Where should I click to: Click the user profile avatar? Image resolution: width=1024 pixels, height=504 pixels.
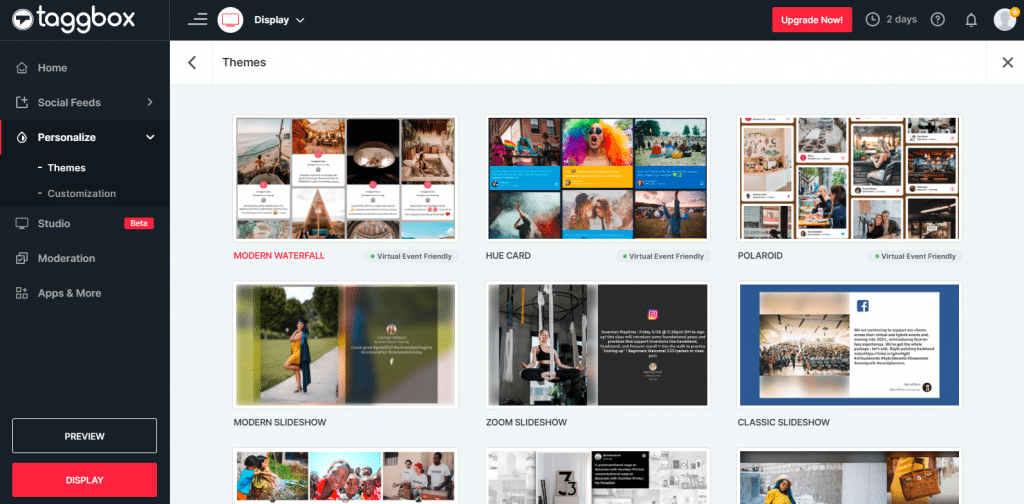[1004, 19]
